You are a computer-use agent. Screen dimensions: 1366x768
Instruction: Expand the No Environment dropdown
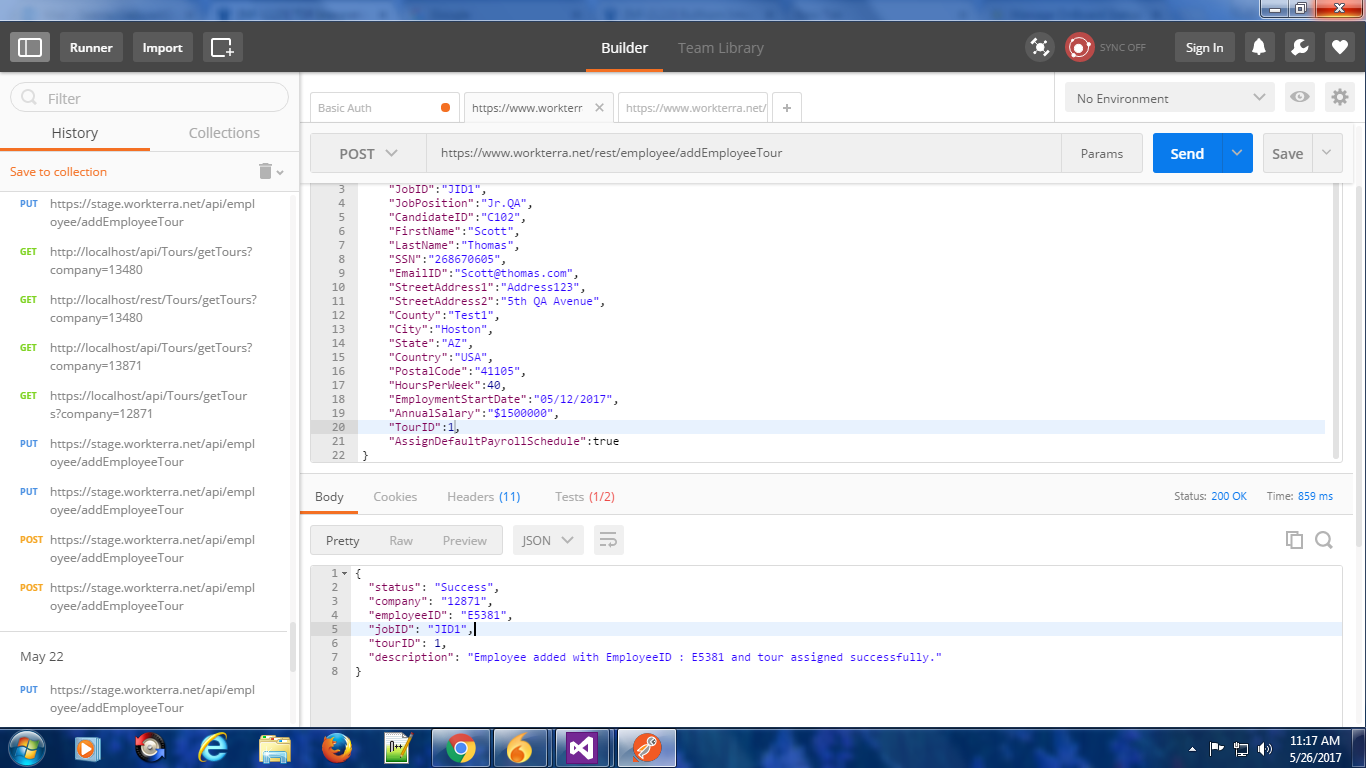click(x=1169, y=98)
